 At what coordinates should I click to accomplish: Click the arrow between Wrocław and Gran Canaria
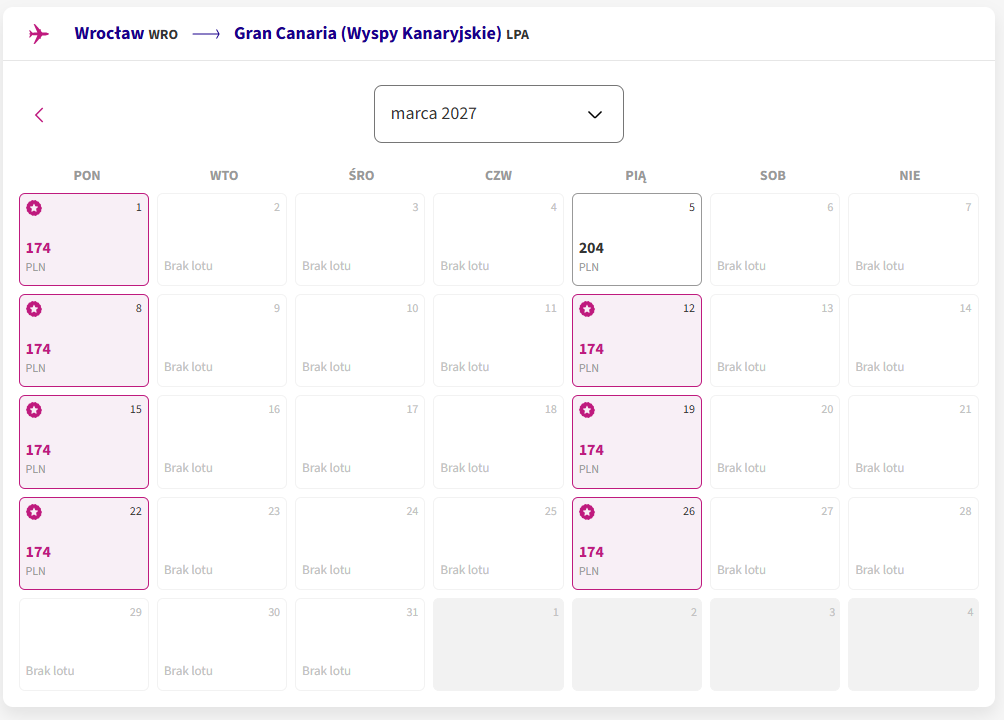click(206, 34)
